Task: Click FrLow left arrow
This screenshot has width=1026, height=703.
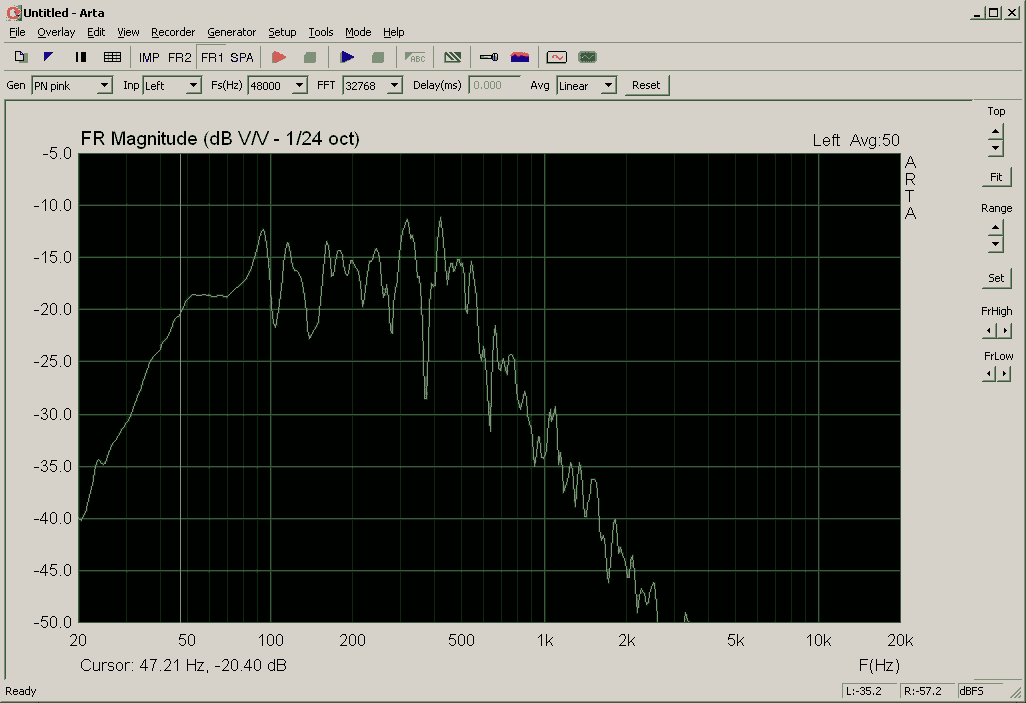Action: tap(989, 374)
